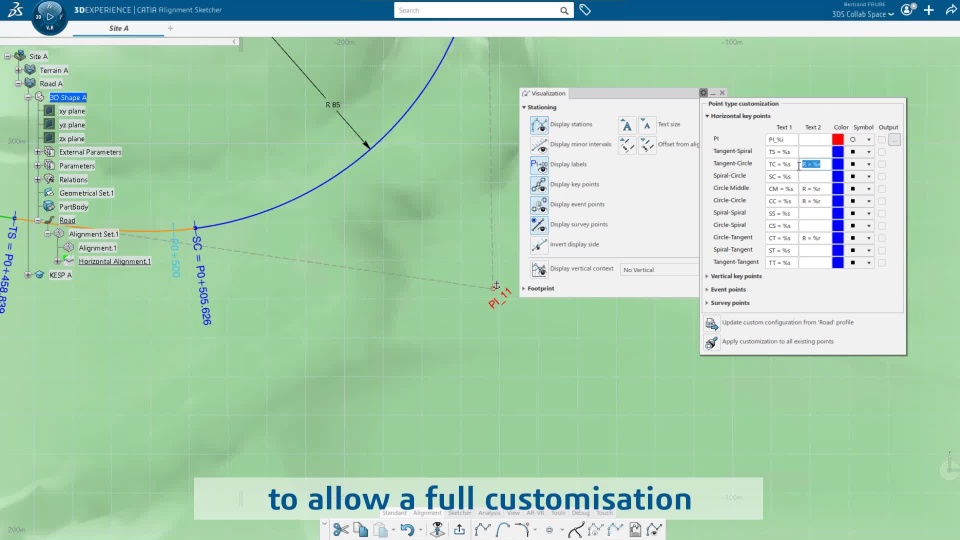Toggle the Display labels icon
Viewport: 960px width, 540px height.
click(539, 165)
